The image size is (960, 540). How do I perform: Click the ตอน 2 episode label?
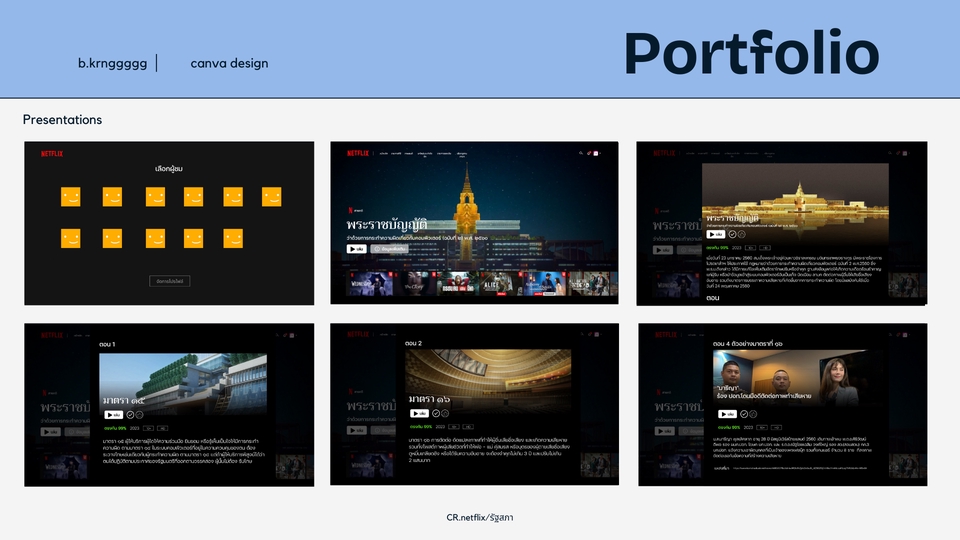(x=413, y=343)
